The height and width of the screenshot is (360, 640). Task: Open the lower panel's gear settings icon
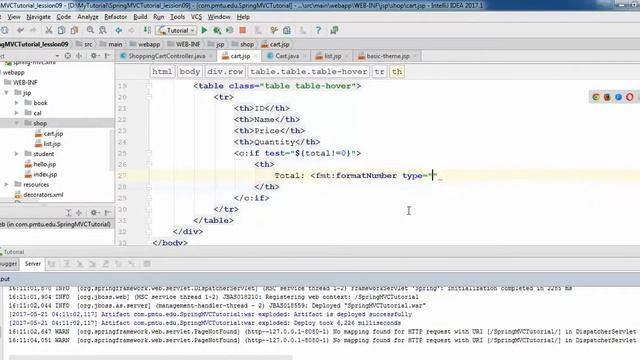tap(94, 212)
